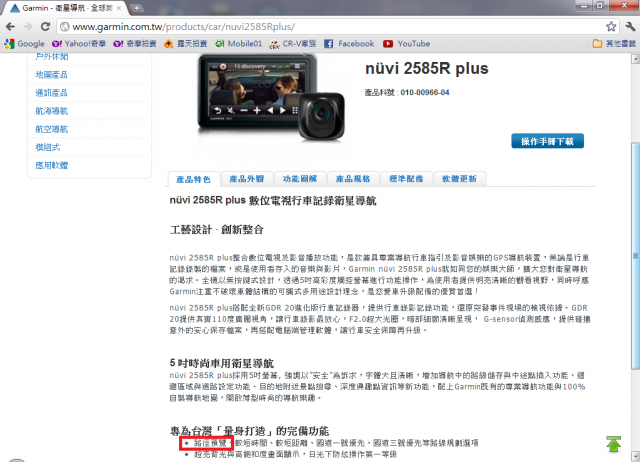
Task: Click the browser Forward arrow
Action: pos(28,27)
